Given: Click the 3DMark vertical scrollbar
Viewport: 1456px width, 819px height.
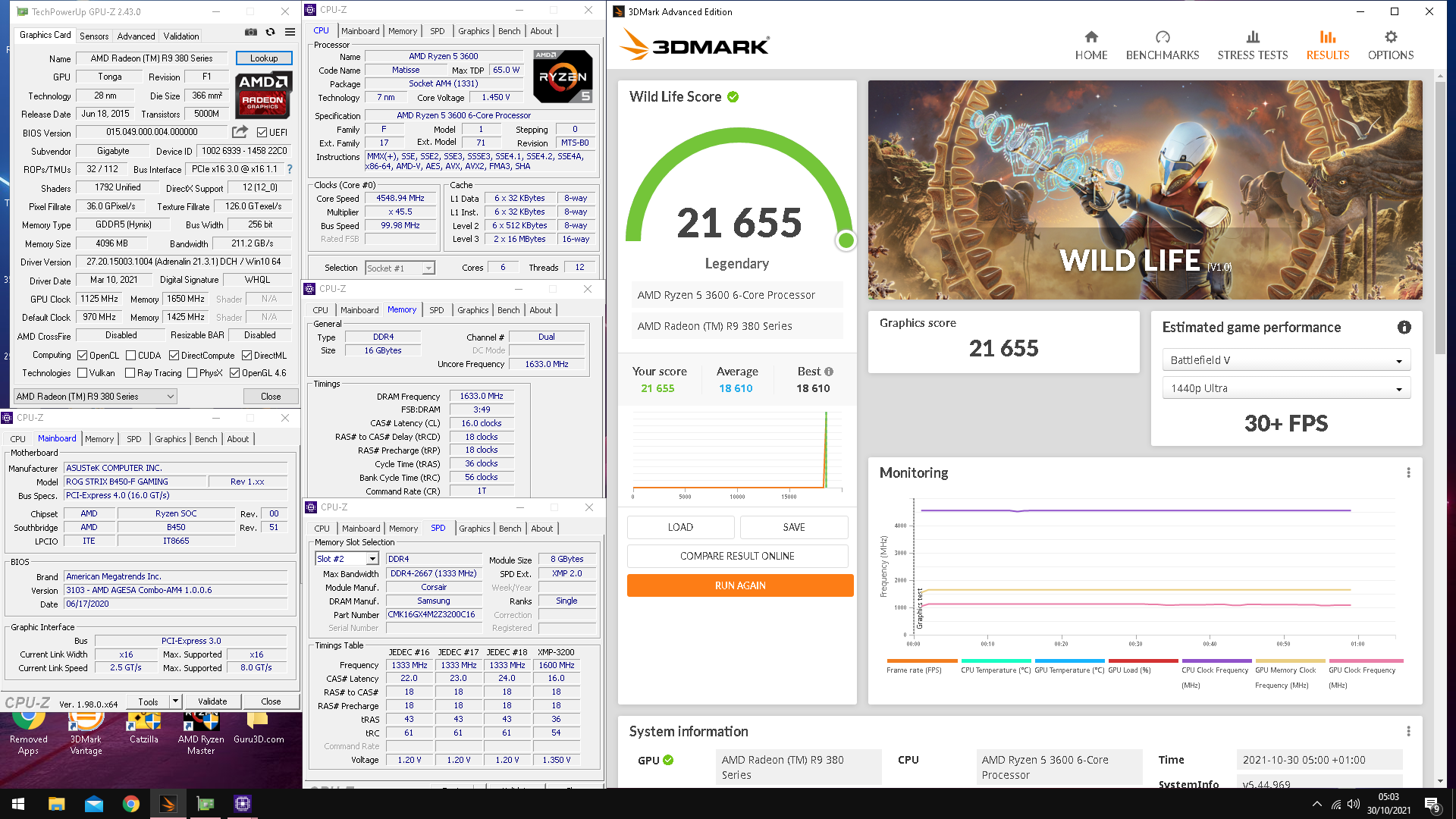Looking at the screenshot, I should (x=1440, y=218).
